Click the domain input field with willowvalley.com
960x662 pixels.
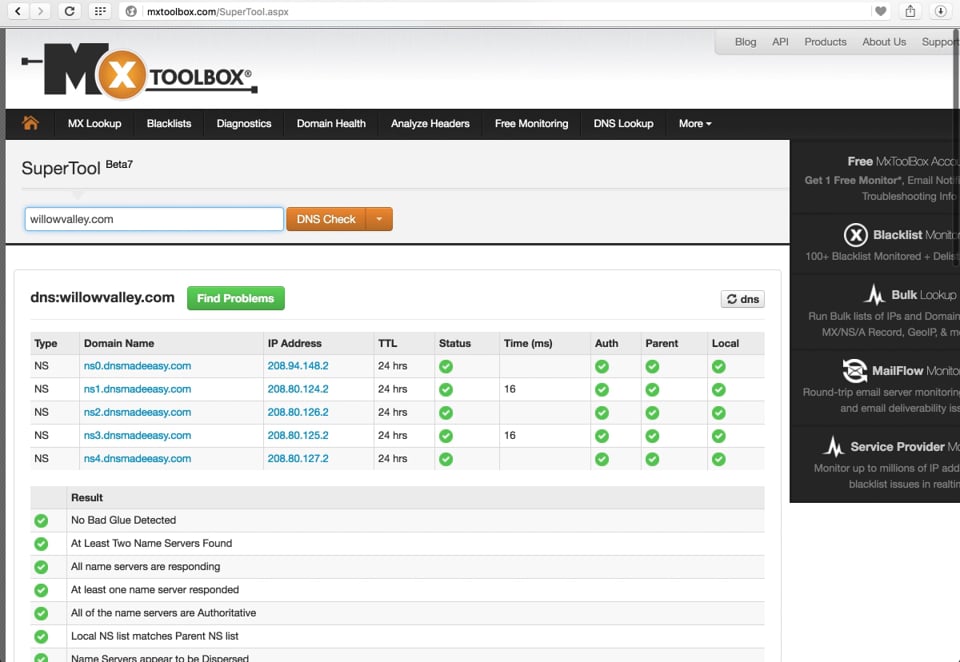point(154,219)
